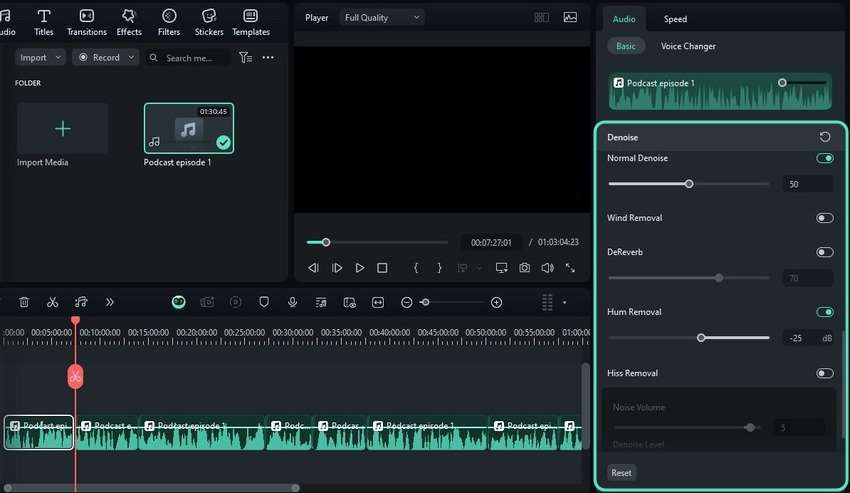The height and width of the screenshot is (493, 850).
Task: Click the timeline zoom slider
Action: (451, 303)
